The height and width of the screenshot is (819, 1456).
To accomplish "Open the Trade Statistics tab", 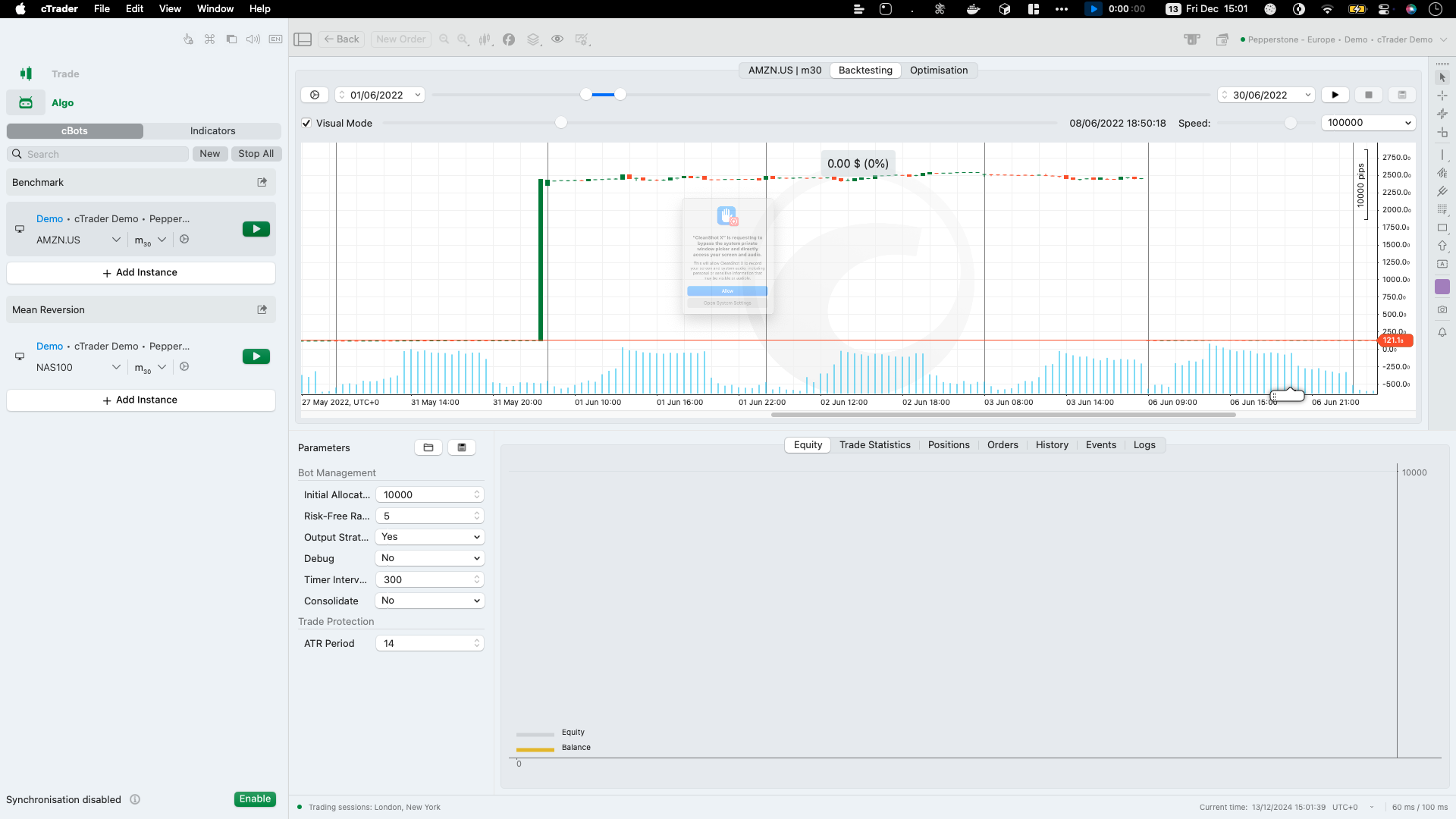I will pyautogui.click(x=874, y=445).
